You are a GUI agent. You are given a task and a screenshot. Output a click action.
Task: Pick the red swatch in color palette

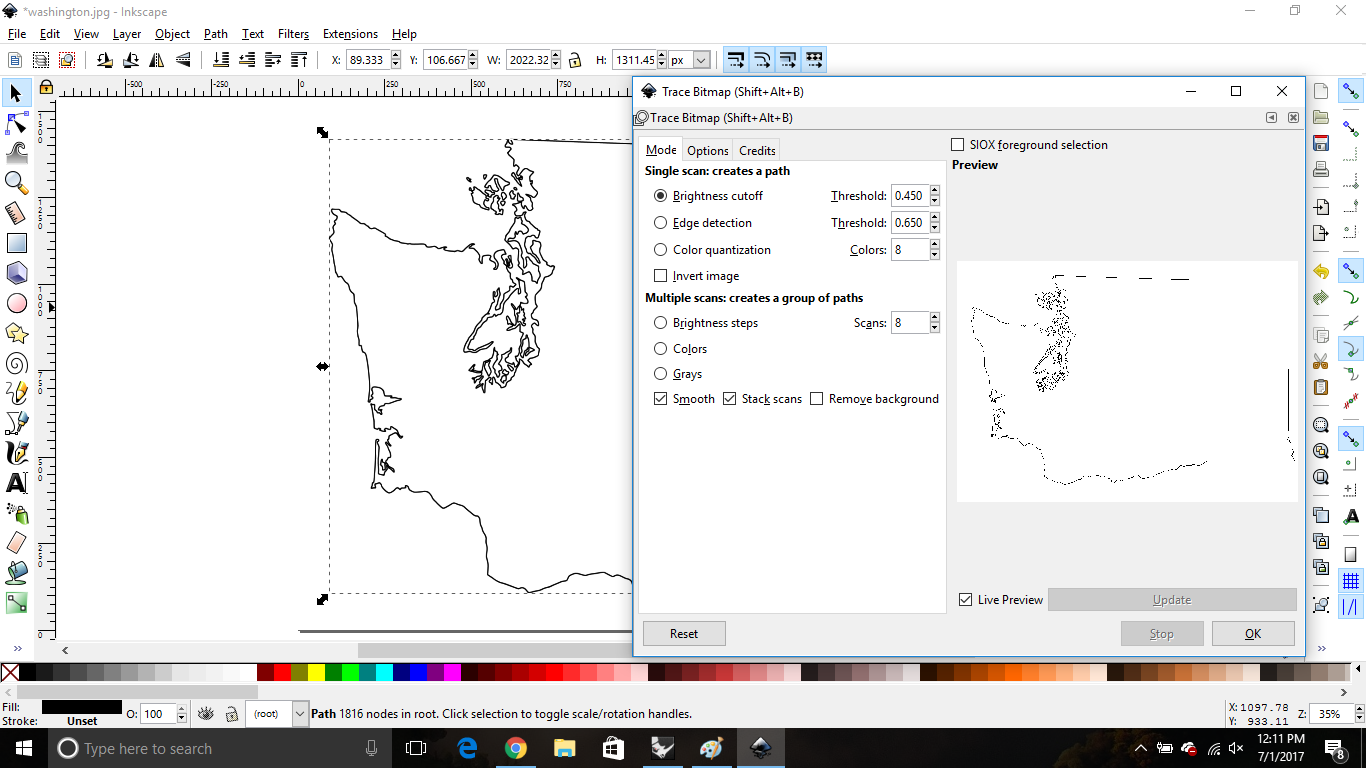coord(282,672)
